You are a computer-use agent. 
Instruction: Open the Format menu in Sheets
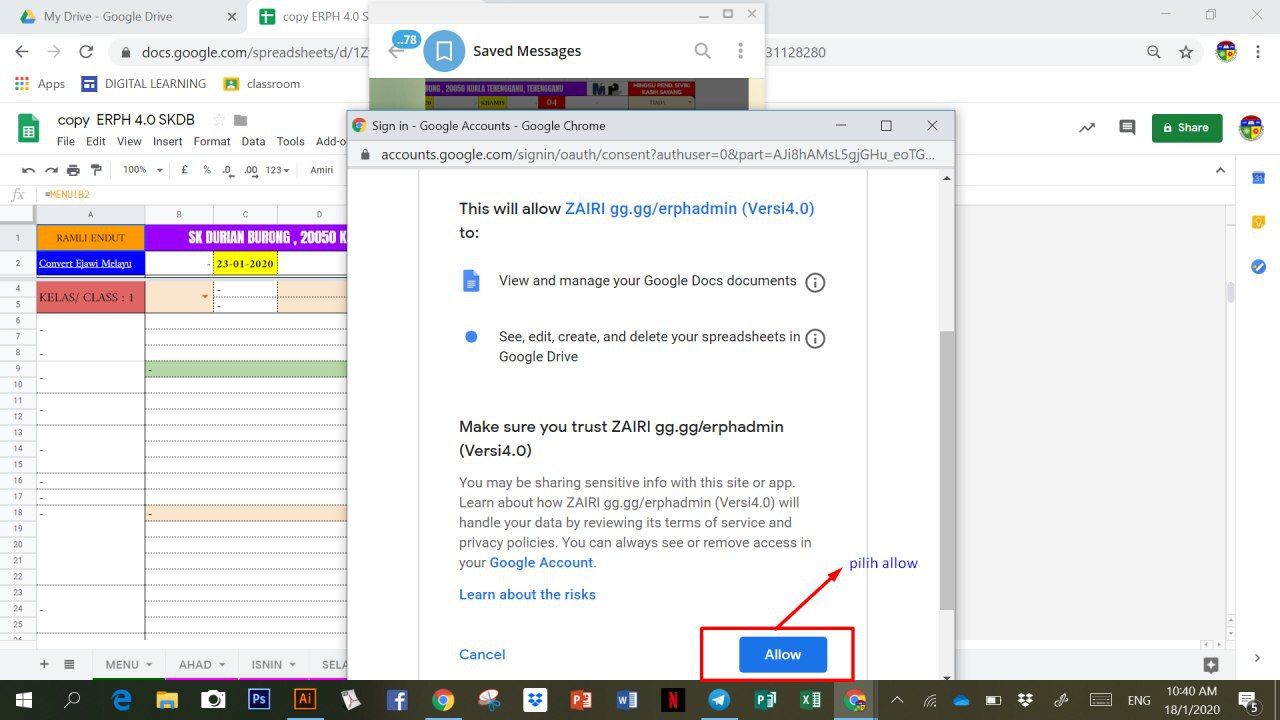(x=212, y=142)
